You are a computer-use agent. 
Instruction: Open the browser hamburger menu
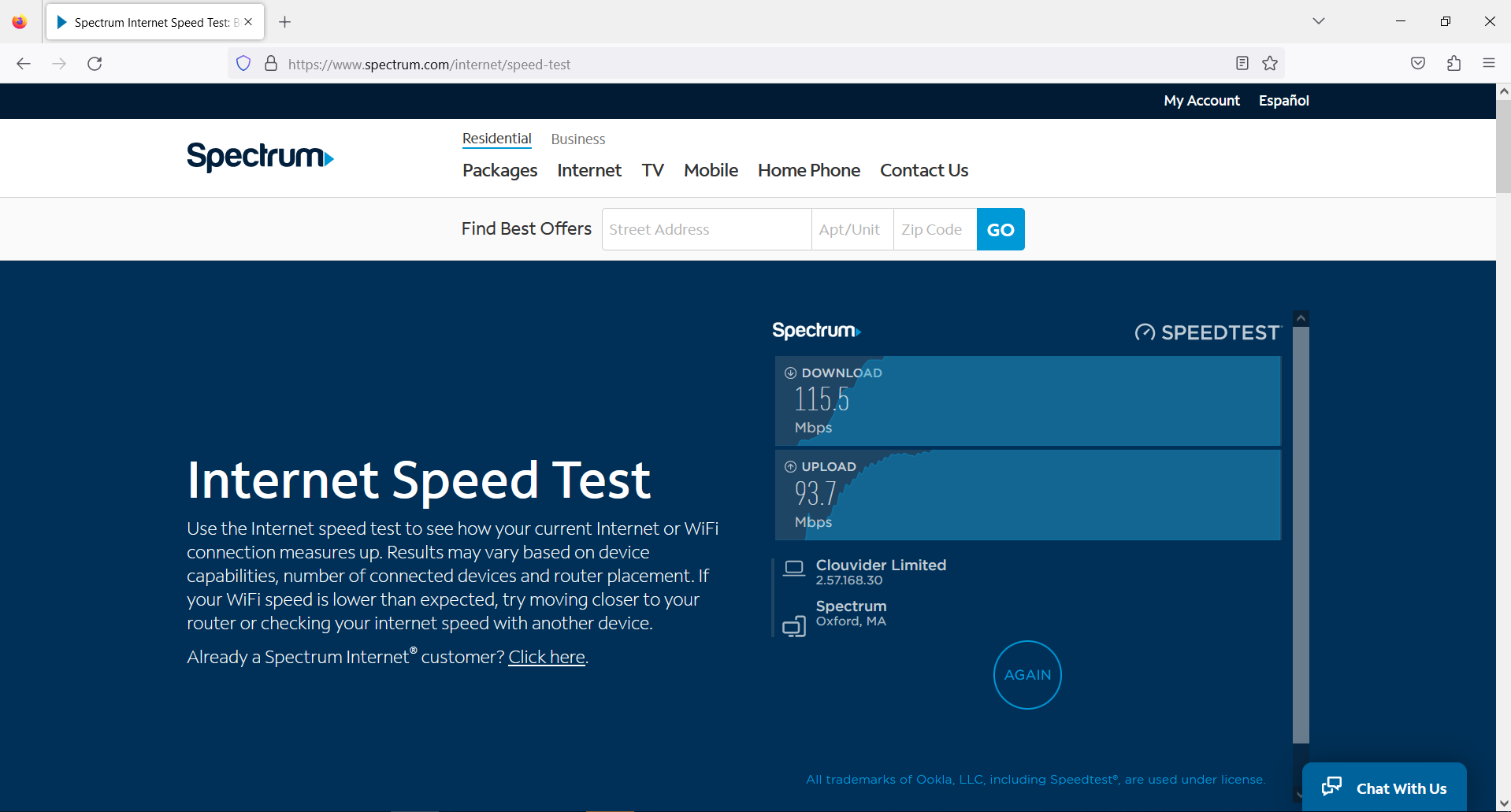click(x=1489, y=63)
